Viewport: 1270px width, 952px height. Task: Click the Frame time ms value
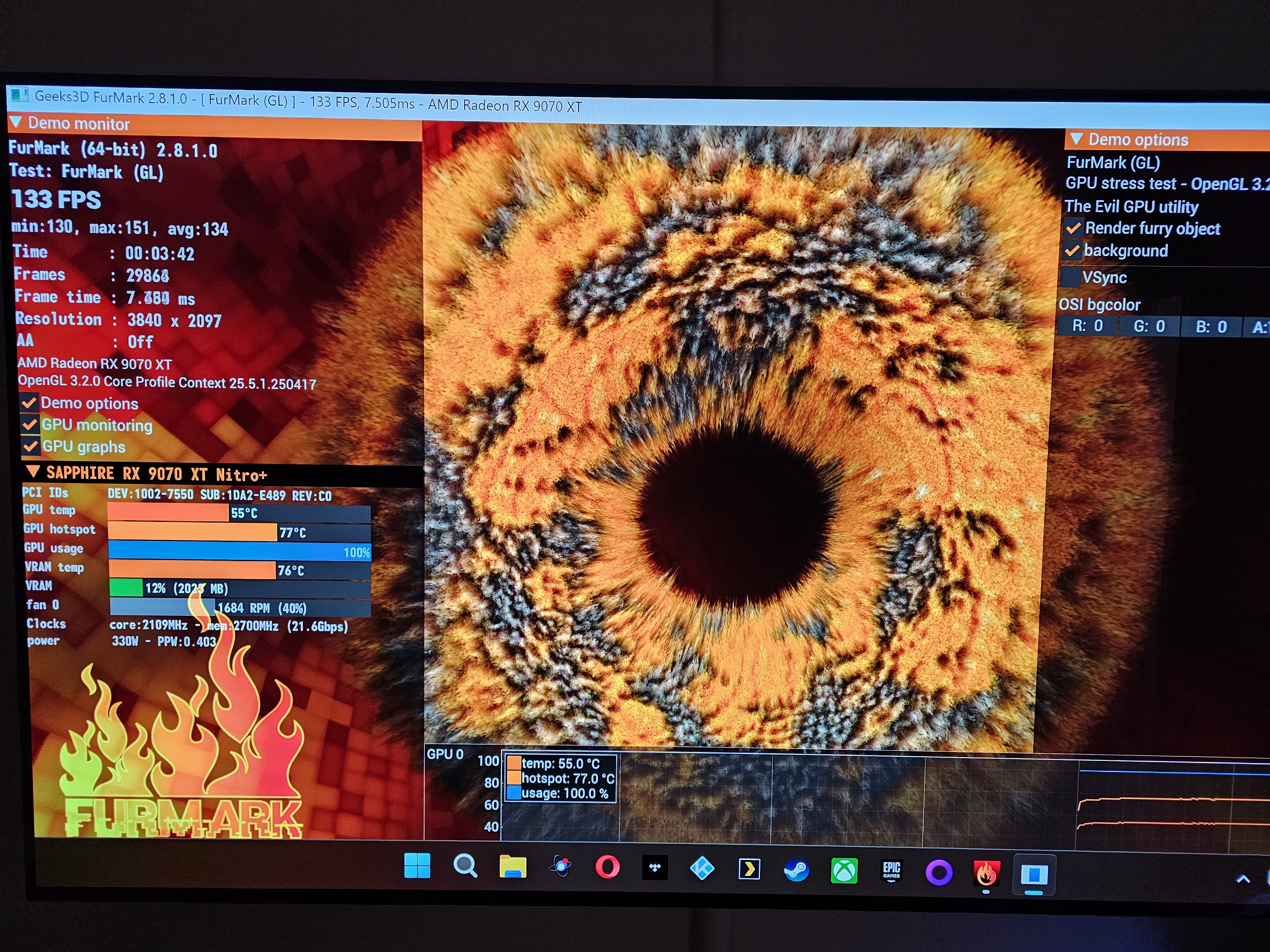tap(161, 298)
